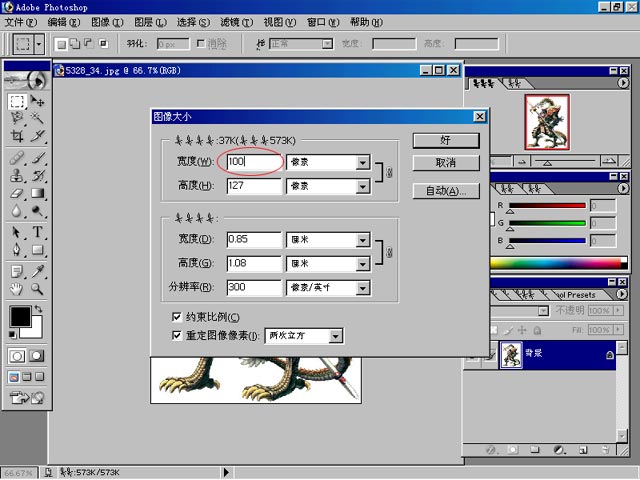Select the Brush tool

[38, 157]
